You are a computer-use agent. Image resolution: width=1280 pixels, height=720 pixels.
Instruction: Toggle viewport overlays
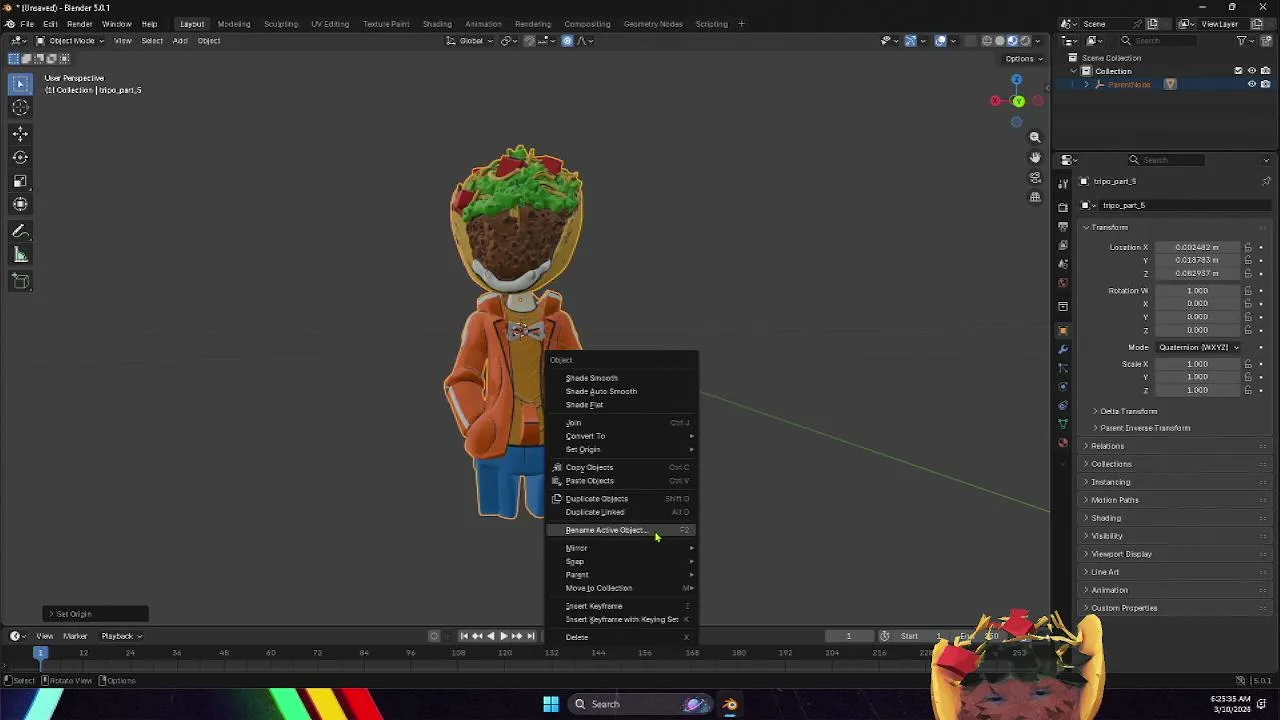tap(941, 41)
